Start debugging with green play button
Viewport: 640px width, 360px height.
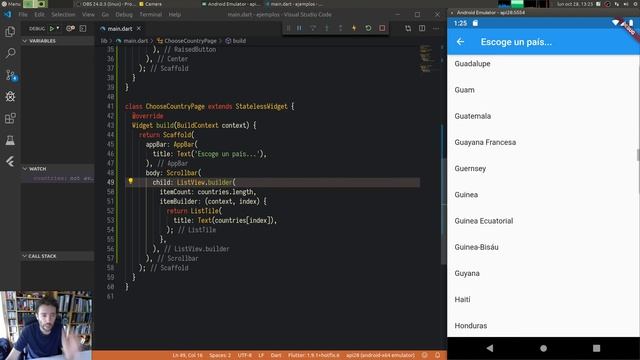(x=51, y=29)
